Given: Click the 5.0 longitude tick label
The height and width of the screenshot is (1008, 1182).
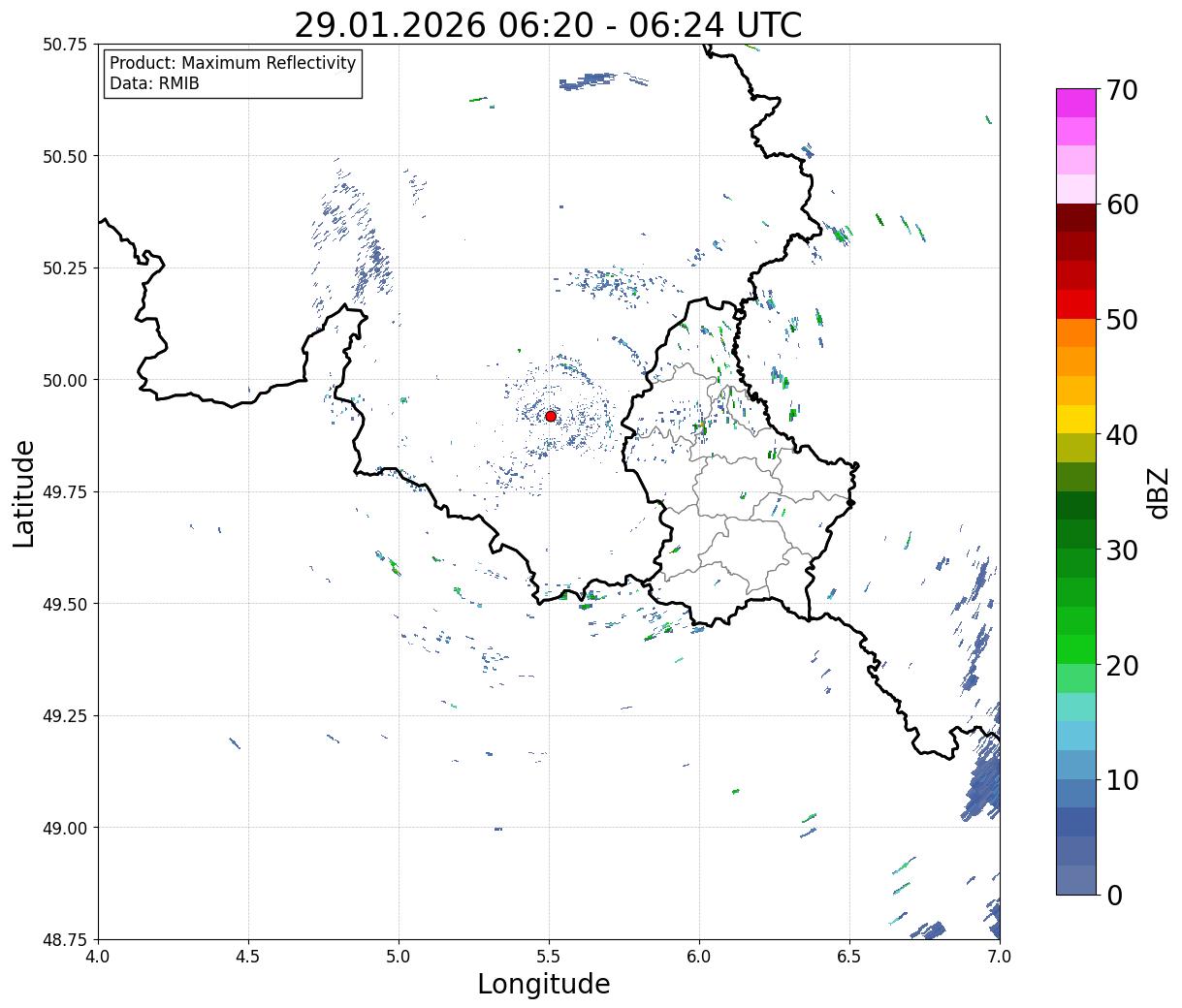Looking at the screenshot, I should [x=399, y=957].
